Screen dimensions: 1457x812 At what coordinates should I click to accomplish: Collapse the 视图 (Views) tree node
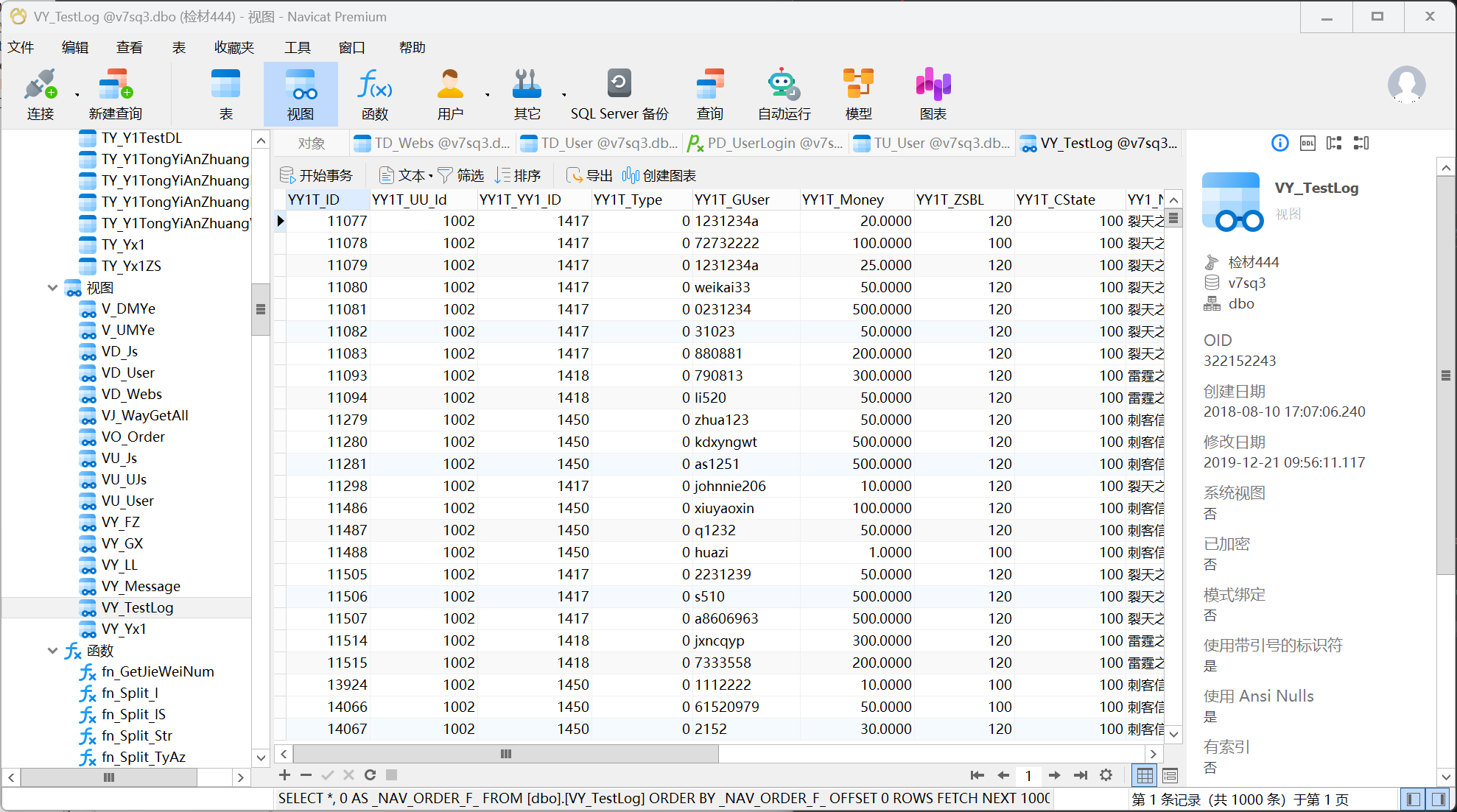[52, 288]
